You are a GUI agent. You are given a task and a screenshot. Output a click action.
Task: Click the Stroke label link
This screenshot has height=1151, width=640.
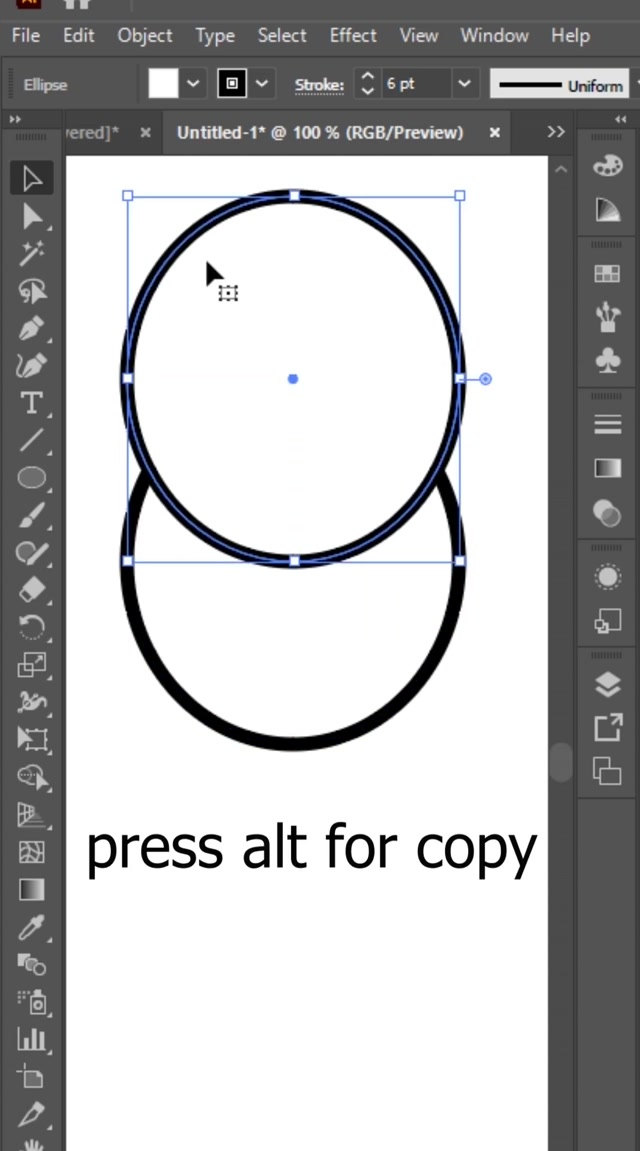tap(319, 85)
